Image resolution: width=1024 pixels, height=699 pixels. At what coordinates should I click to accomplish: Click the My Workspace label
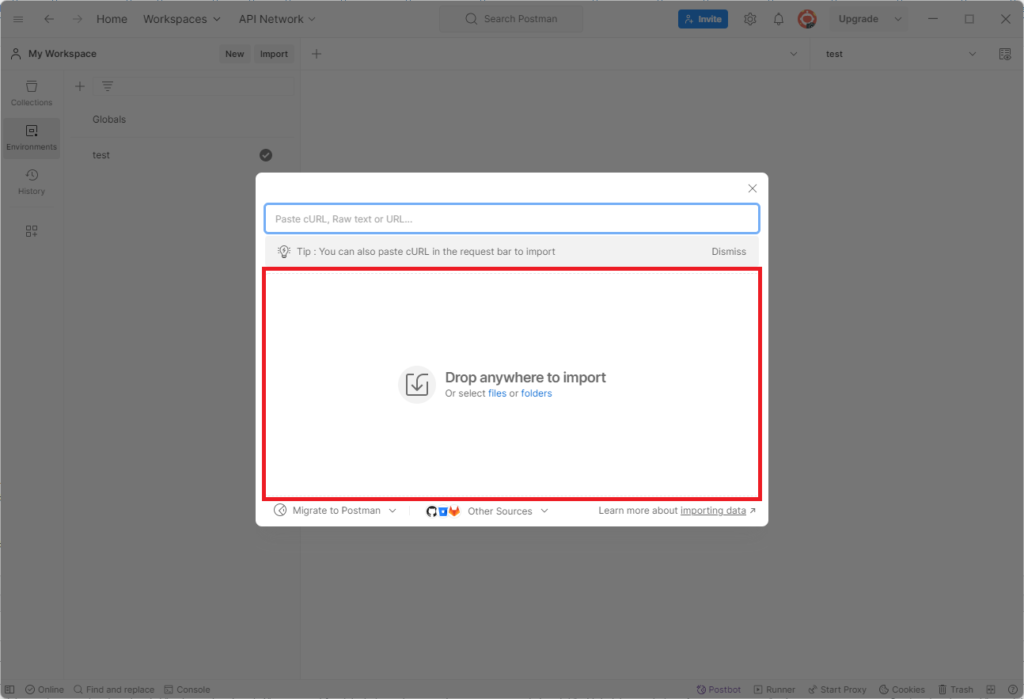pyautogui.click(x=62, y=54)
